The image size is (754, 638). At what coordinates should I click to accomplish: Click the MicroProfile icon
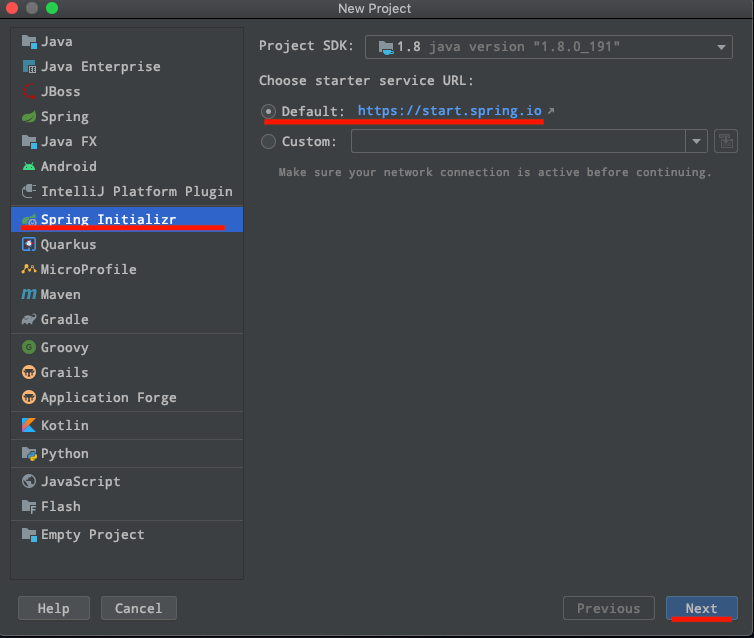pyautogui.click(x=29, y=269)
